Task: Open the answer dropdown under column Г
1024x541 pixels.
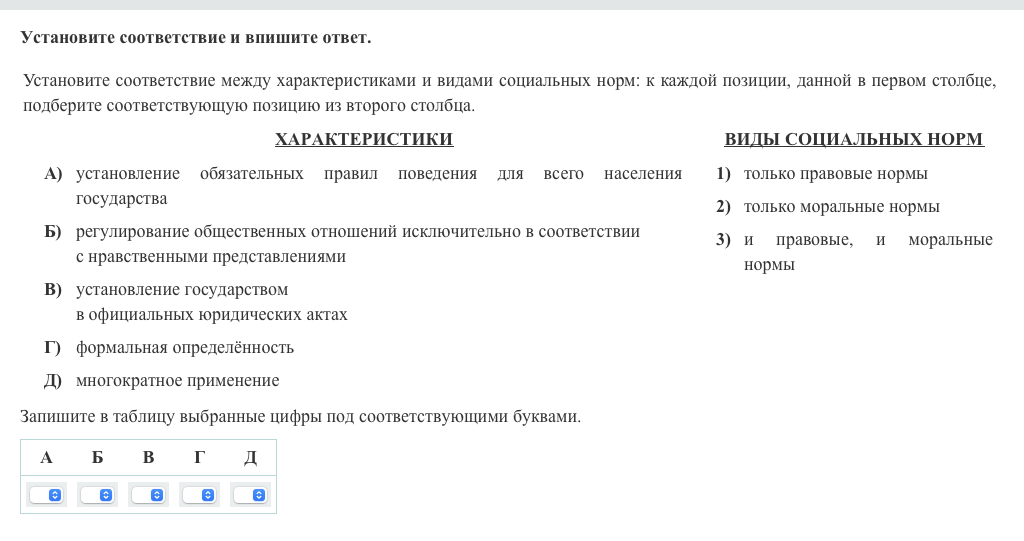Action: (199, 495)
